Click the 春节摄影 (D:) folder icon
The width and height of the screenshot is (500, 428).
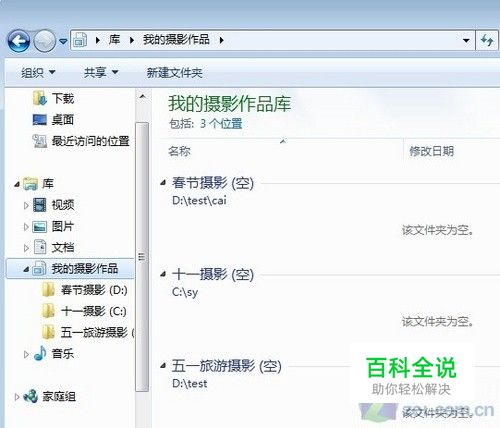[x=49, y=290]
